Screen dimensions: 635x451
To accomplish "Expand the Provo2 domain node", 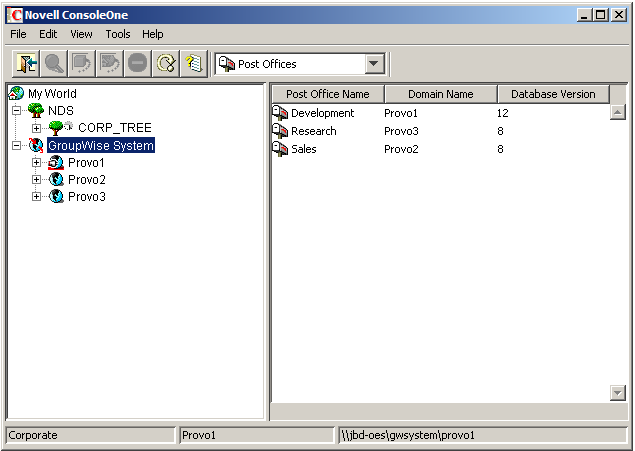I will tap(36, 179).
